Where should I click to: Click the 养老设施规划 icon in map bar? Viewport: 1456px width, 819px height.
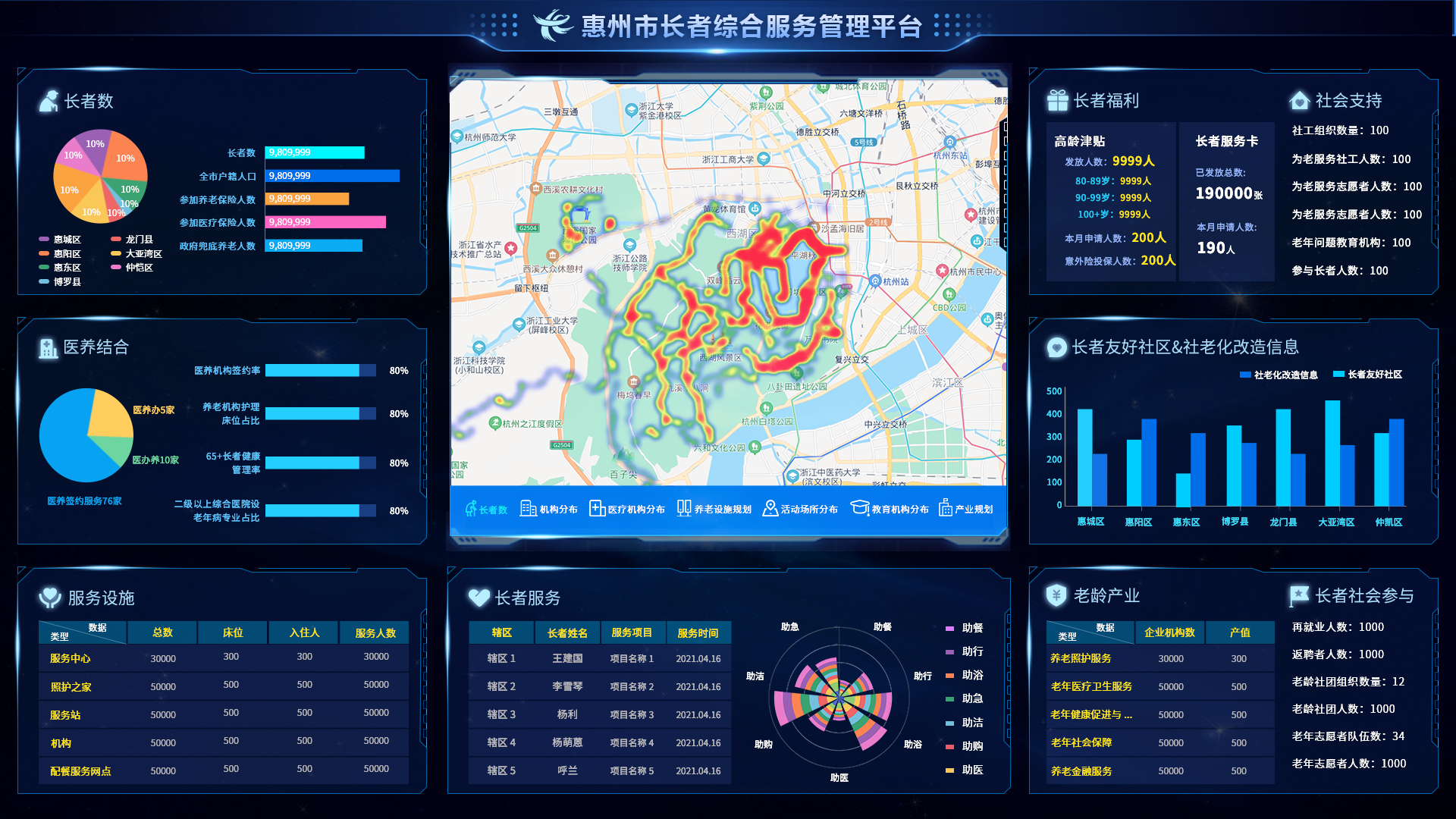684,509
